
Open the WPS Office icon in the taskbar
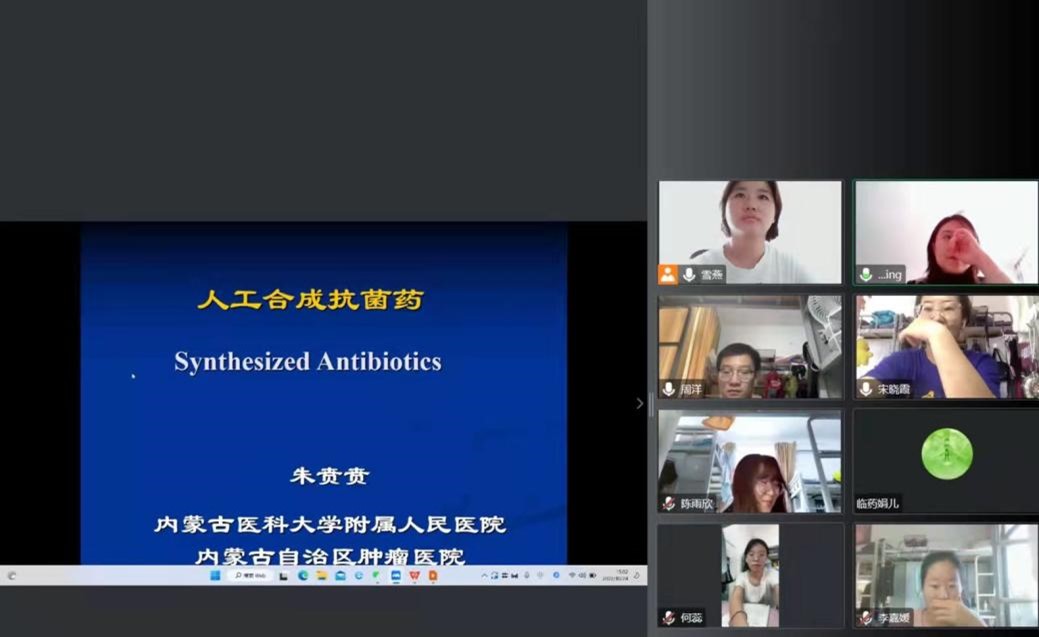[x=414, y=576]
